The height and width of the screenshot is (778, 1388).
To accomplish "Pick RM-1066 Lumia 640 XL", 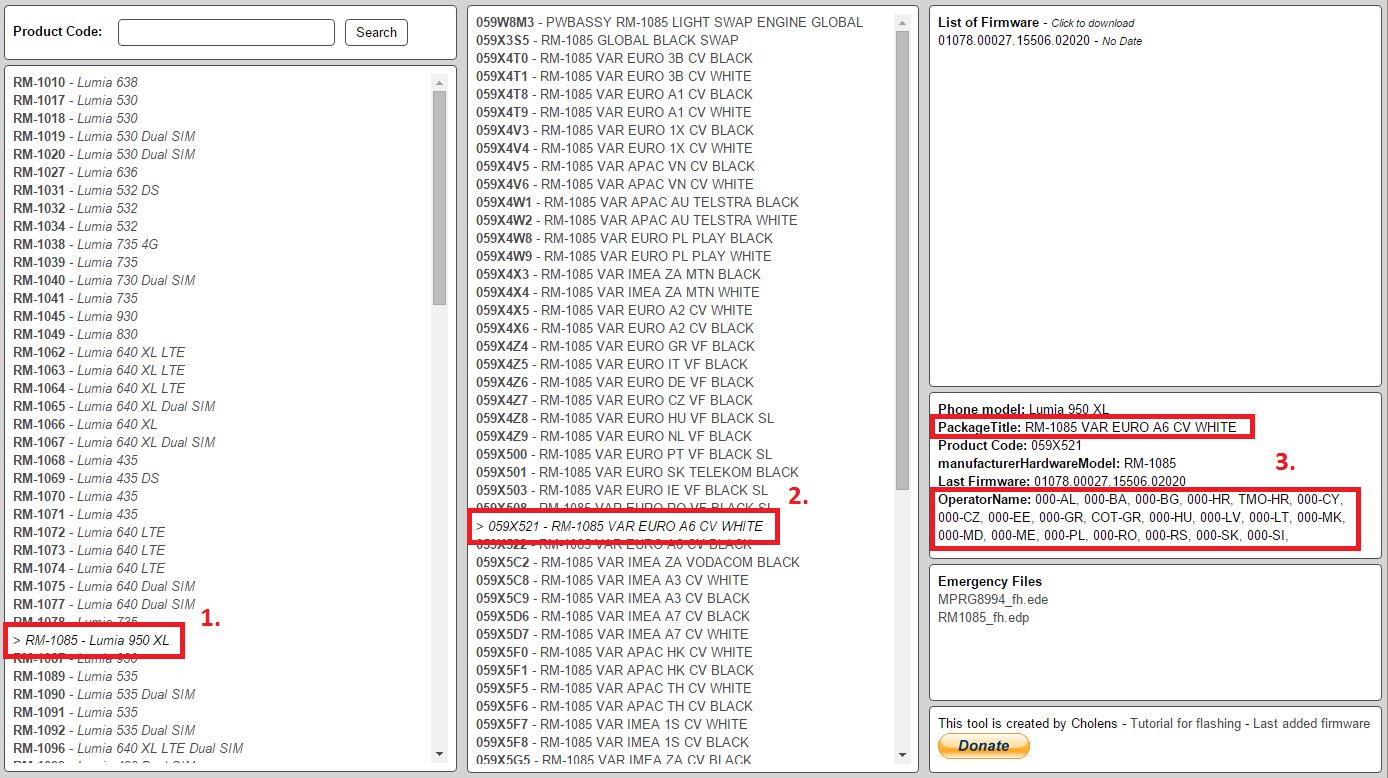I will coord(85,424).
